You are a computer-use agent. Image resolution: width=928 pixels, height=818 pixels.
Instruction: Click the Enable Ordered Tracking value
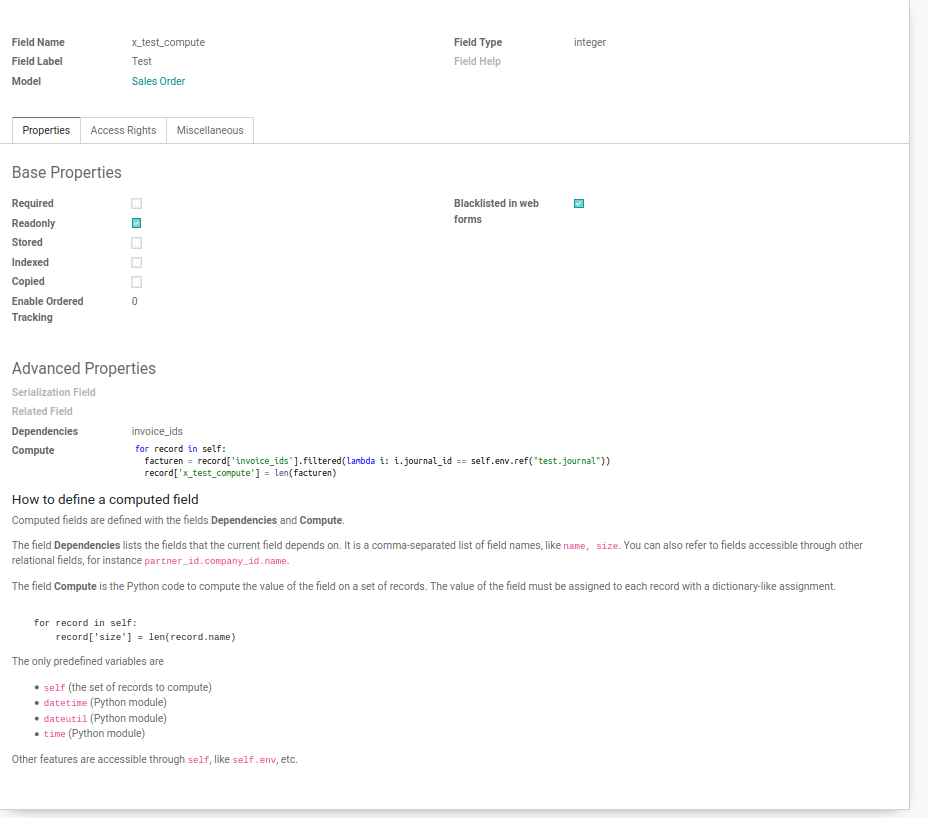(x=134, y=301)
